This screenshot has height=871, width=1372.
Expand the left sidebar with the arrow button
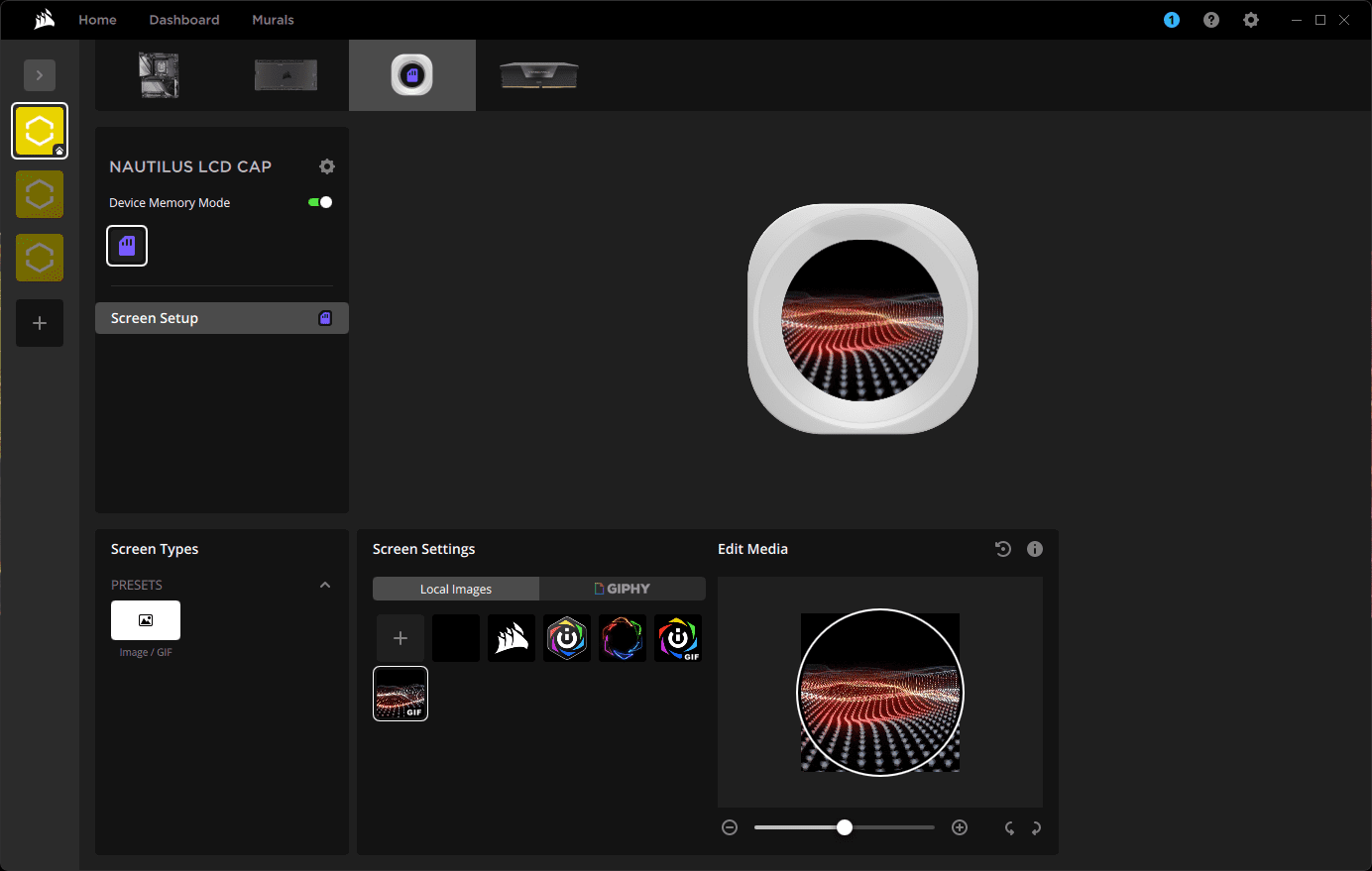[x=40, y=74]
